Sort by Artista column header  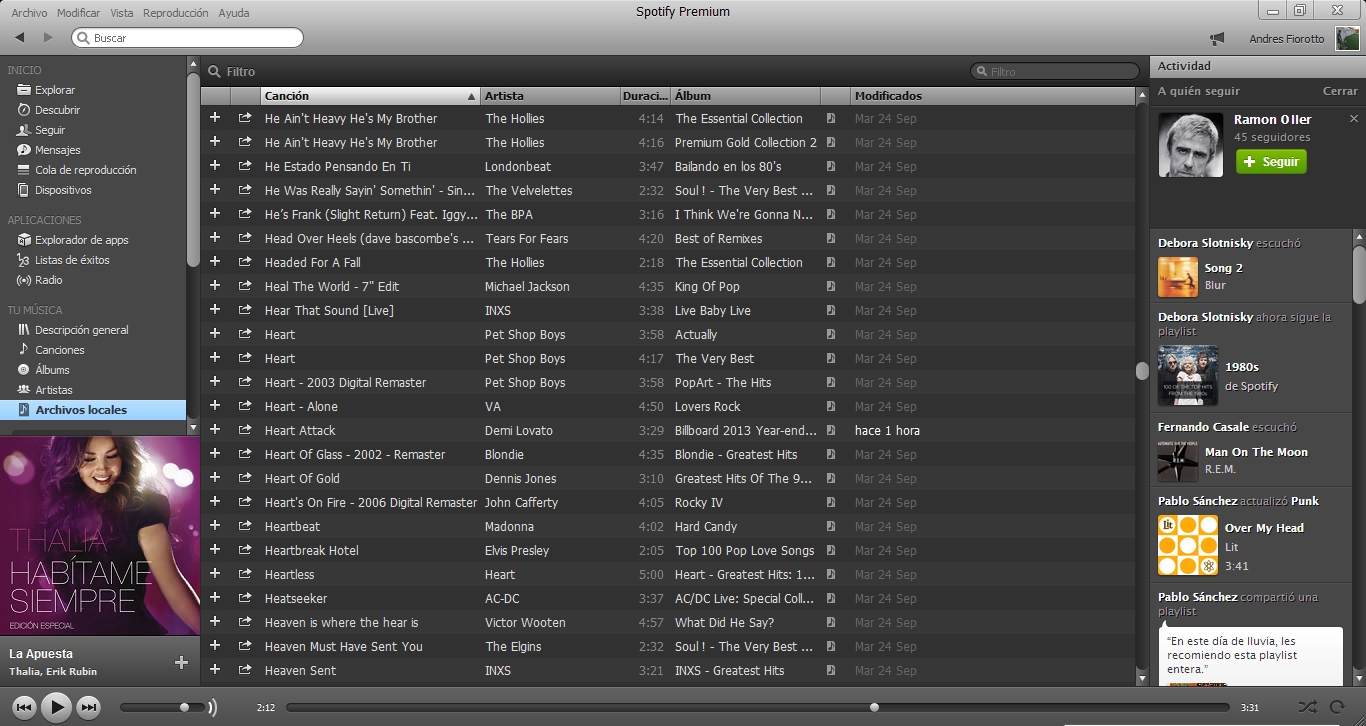(x=550, y=96)
